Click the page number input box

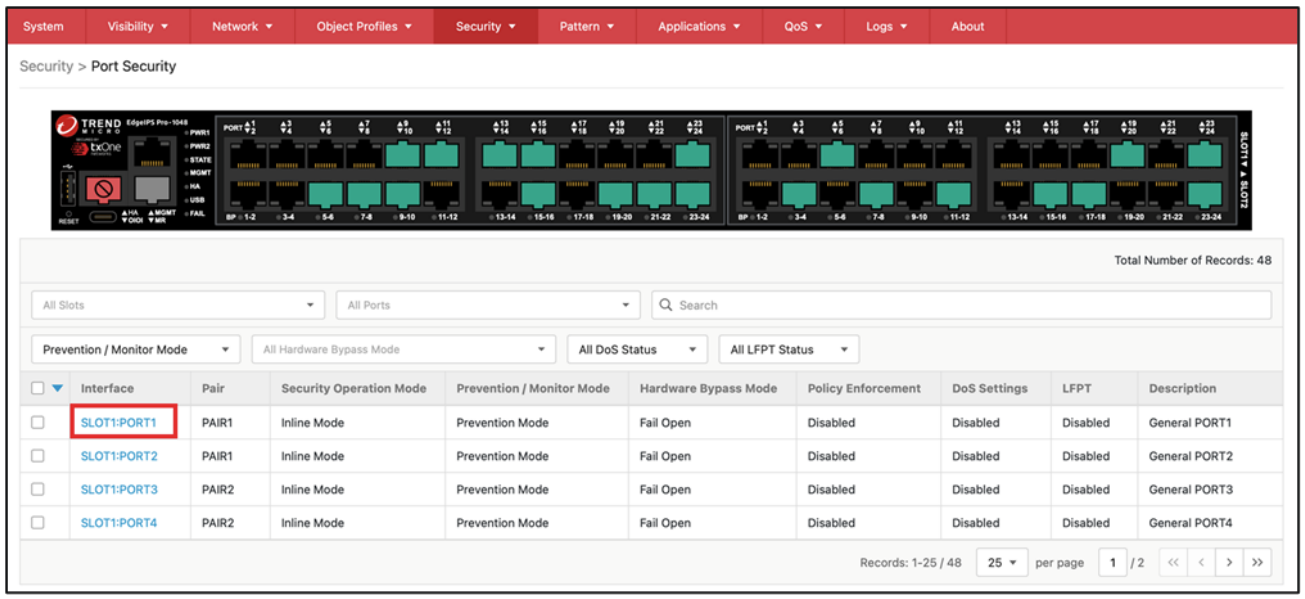click(x=1112, y=563)
